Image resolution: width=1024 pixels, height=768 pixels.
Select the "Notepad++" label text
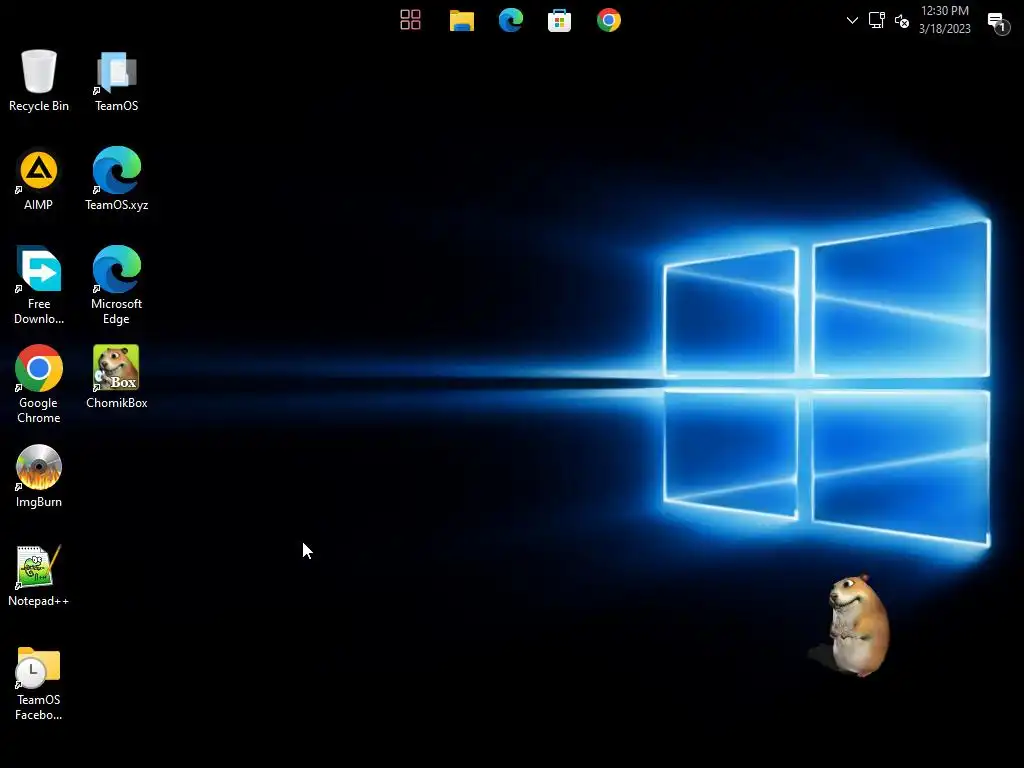click(39, 601)
